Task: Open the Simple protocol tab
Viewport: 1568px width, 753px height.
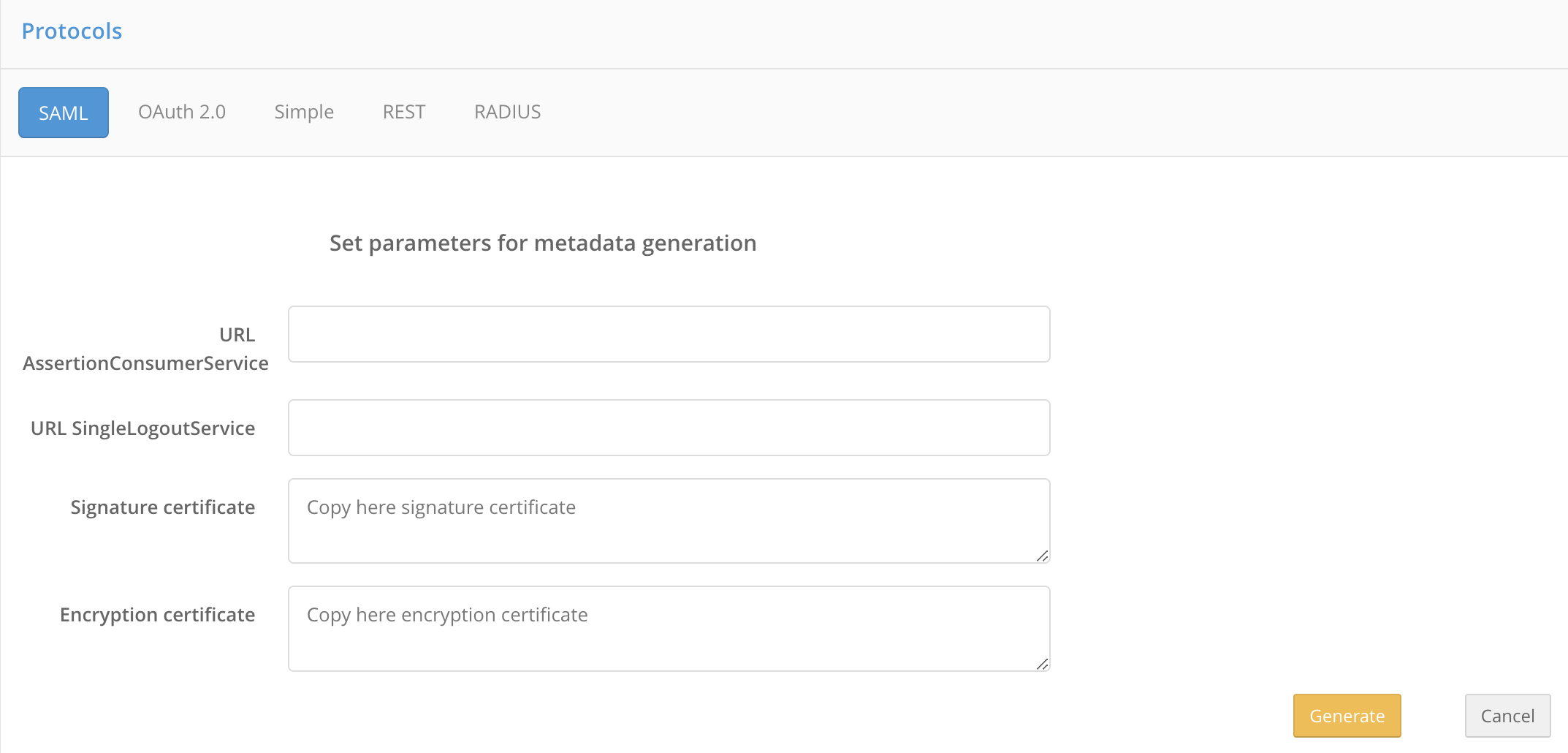Action: pos(304,112)
